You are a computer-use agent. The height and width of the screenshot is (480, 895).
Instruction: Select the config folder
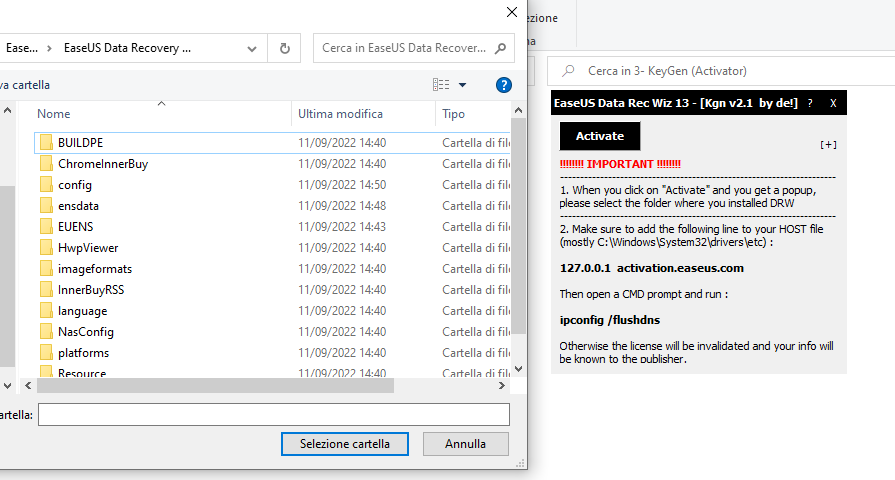coord(75,185)
